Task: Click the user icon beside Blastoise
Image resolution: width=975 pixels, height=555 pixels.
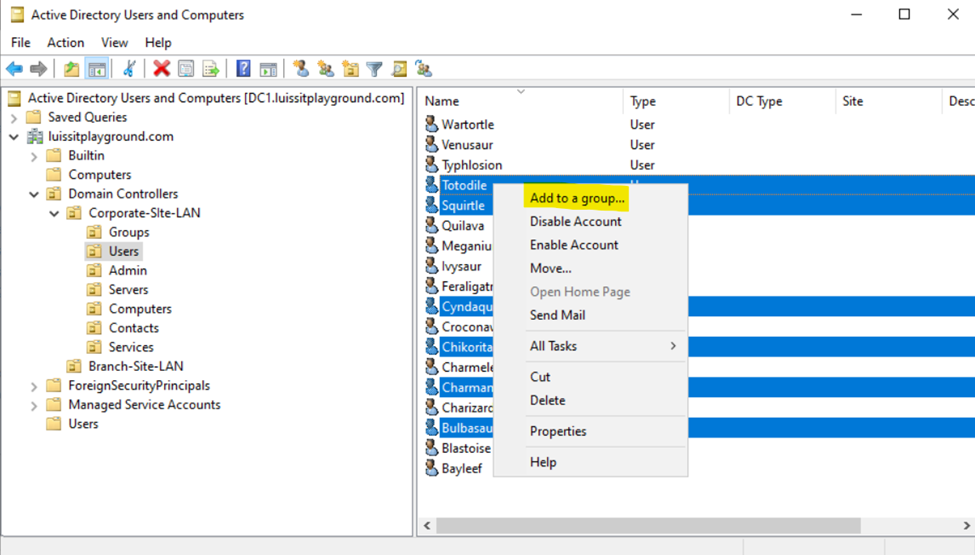Action: (x=432, y=447)
